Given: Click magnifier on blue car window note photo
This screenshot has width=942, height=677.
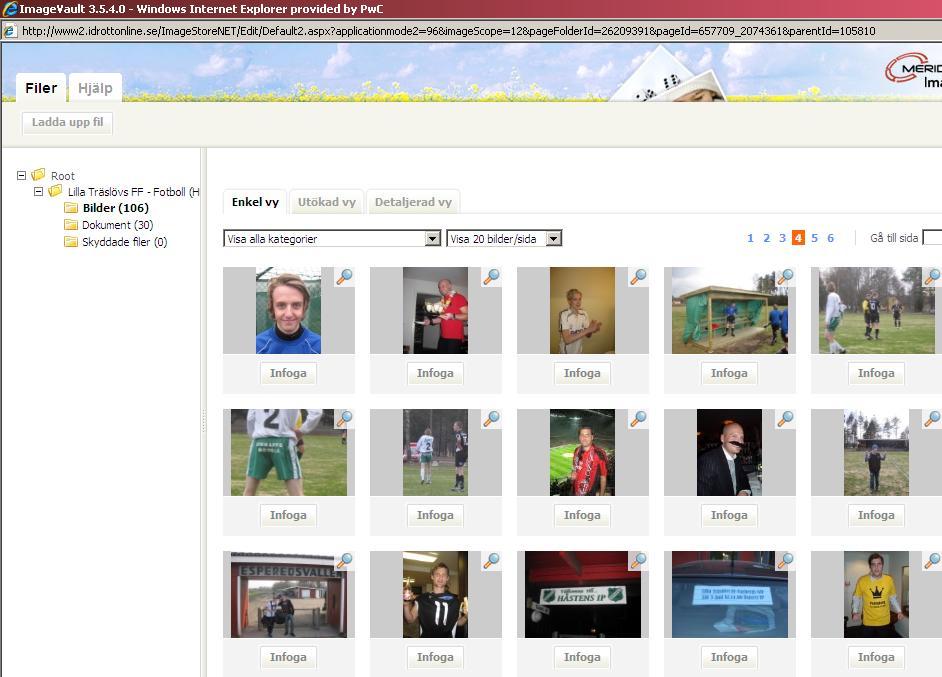Looking at the screenshot, I should point(786,560).
